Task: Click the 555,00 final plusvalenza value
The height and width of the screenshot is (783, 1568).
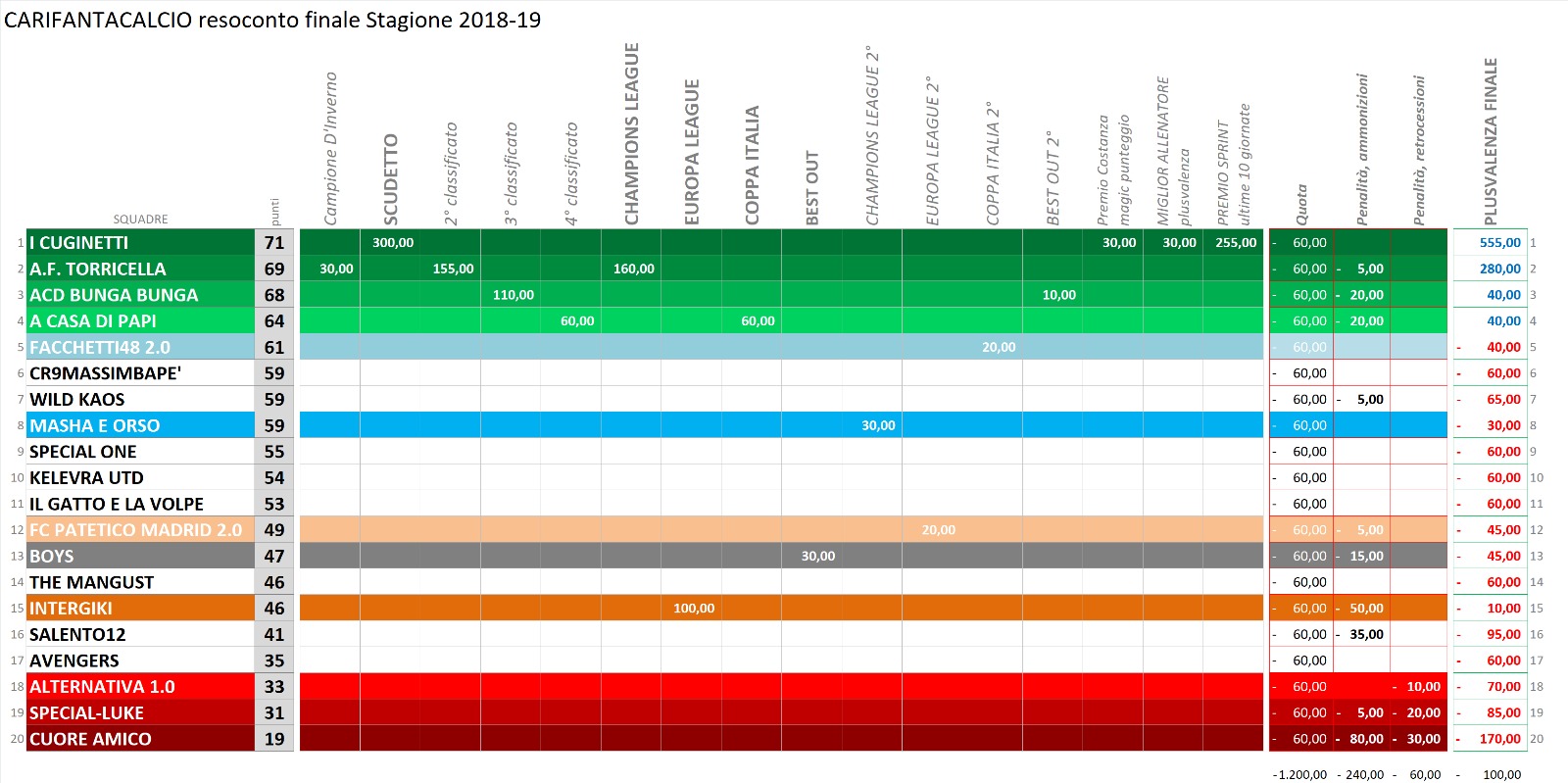Action: [x=1499, y=242]
